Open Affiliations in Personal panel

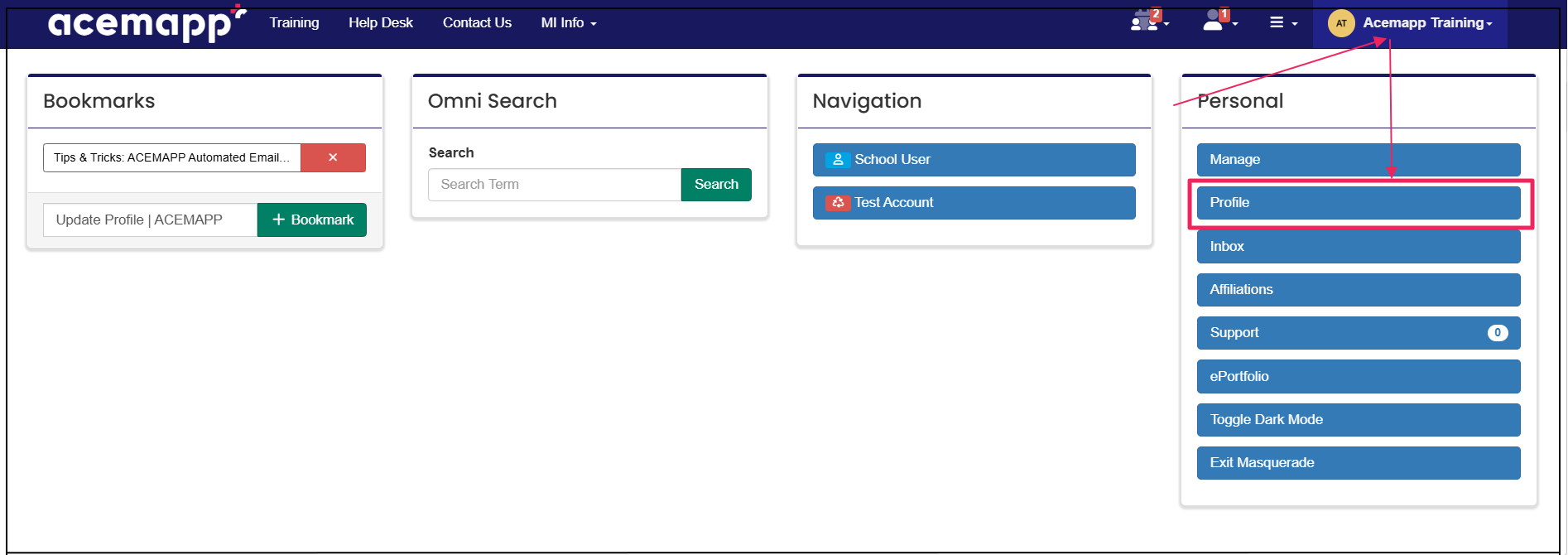coord(1359,290)
